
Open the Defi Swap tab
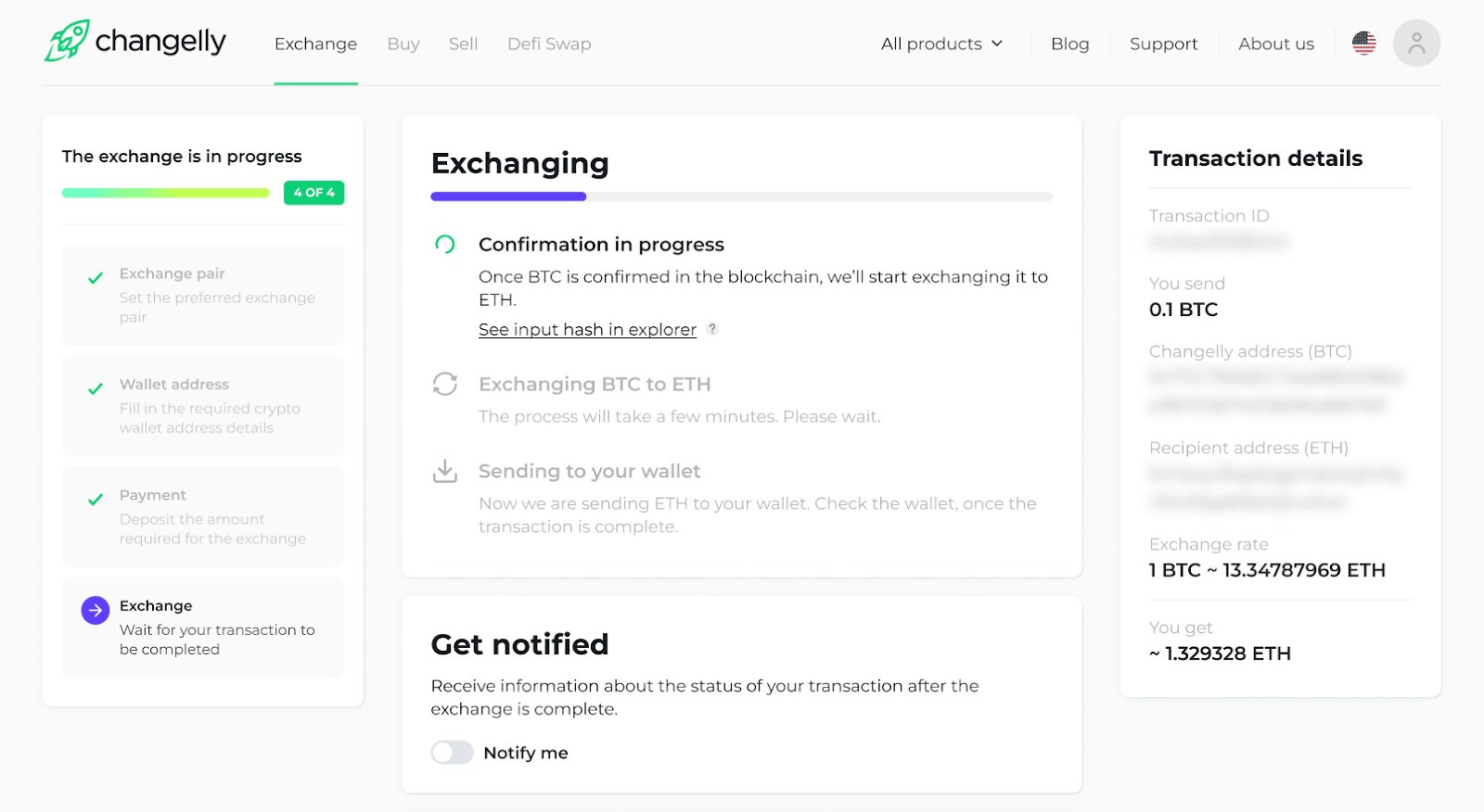pos(549,44)
